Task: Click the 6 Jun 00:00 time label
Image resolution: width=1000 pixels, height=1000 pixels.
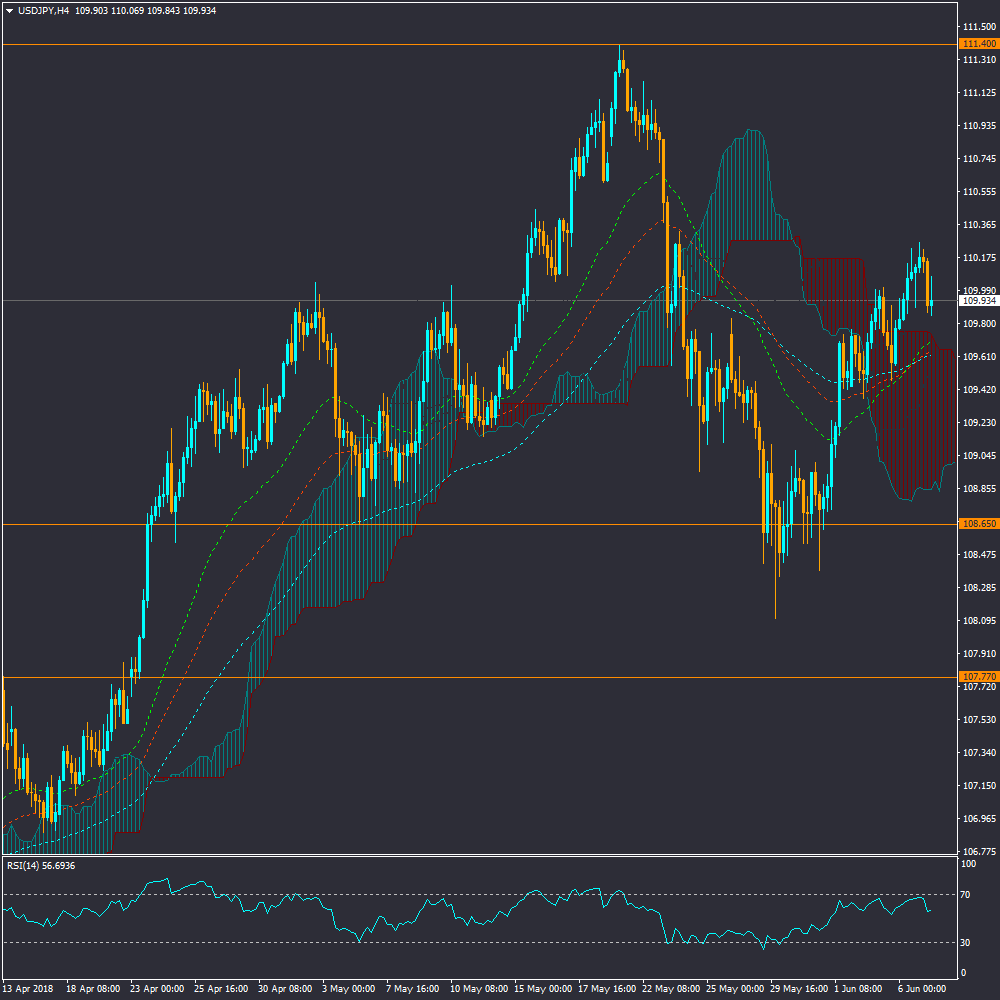Action: [920, 988]
